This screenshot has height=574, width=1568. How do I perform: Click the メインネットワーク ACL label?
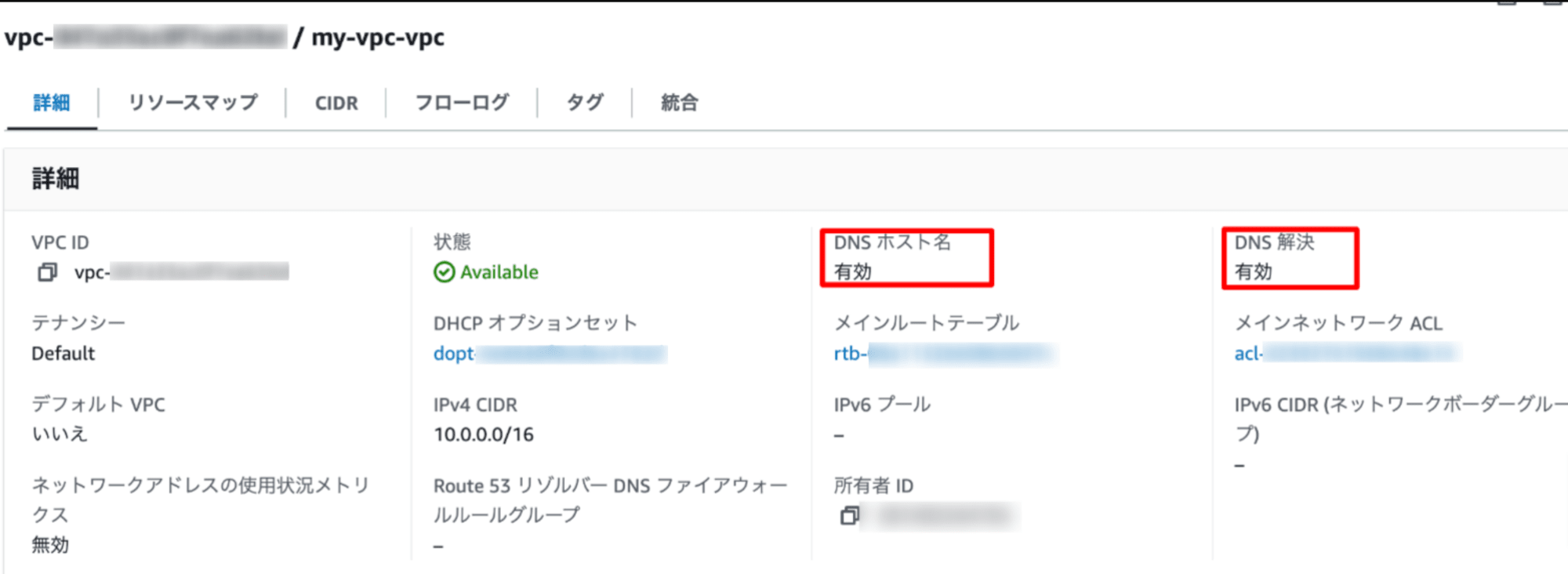click(x=1338, y=323)
